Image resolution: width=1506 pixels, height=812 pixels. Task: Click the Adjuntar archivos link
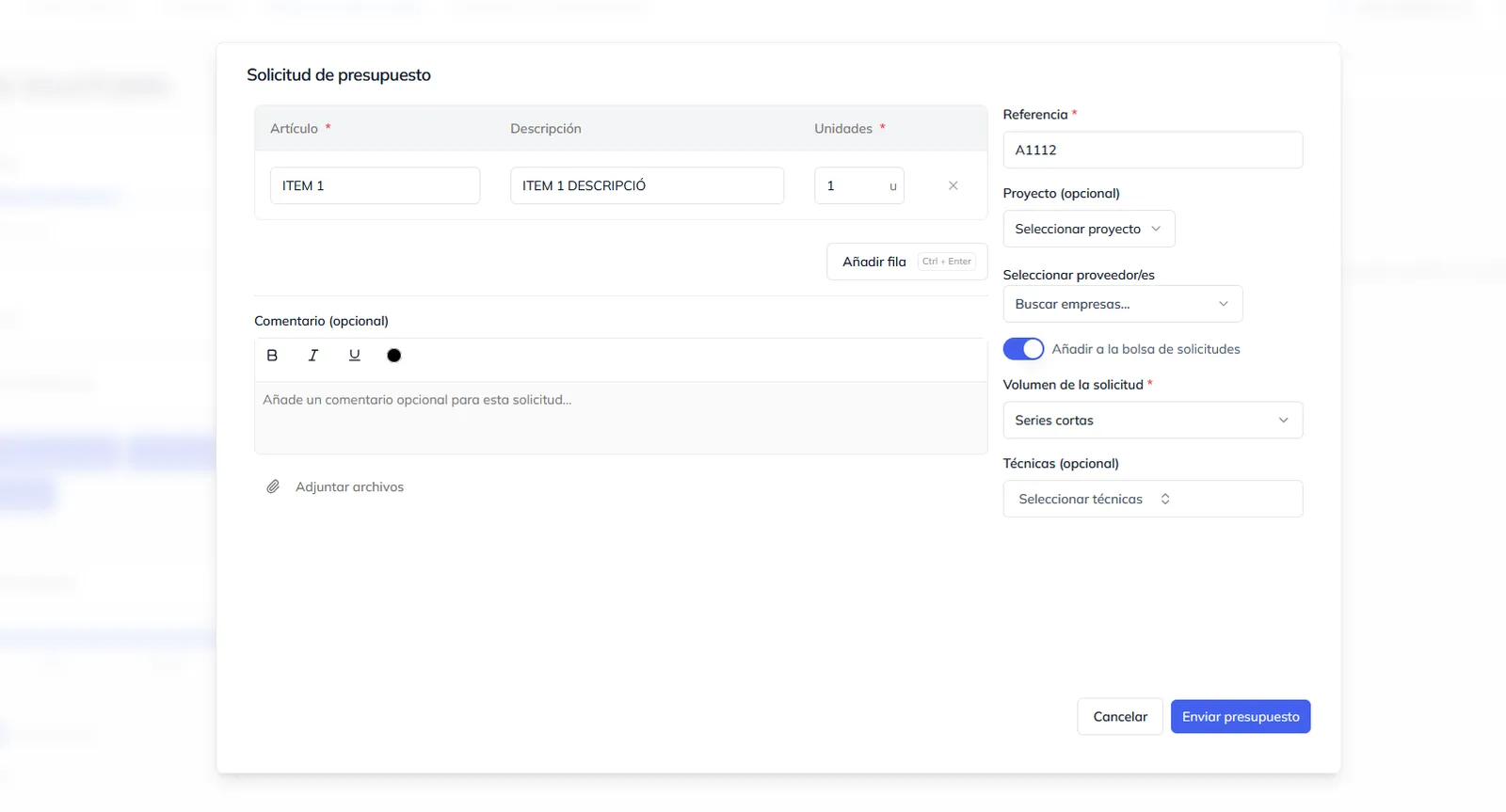click(x=349, y=486)
